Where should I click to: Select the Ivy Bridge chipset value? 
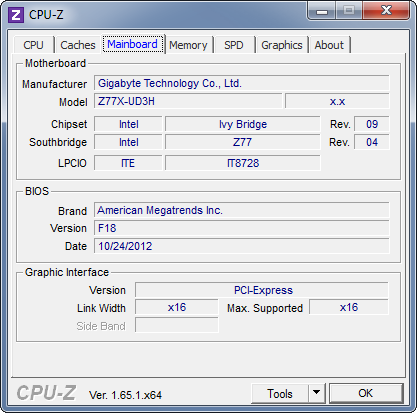[243, 124]
